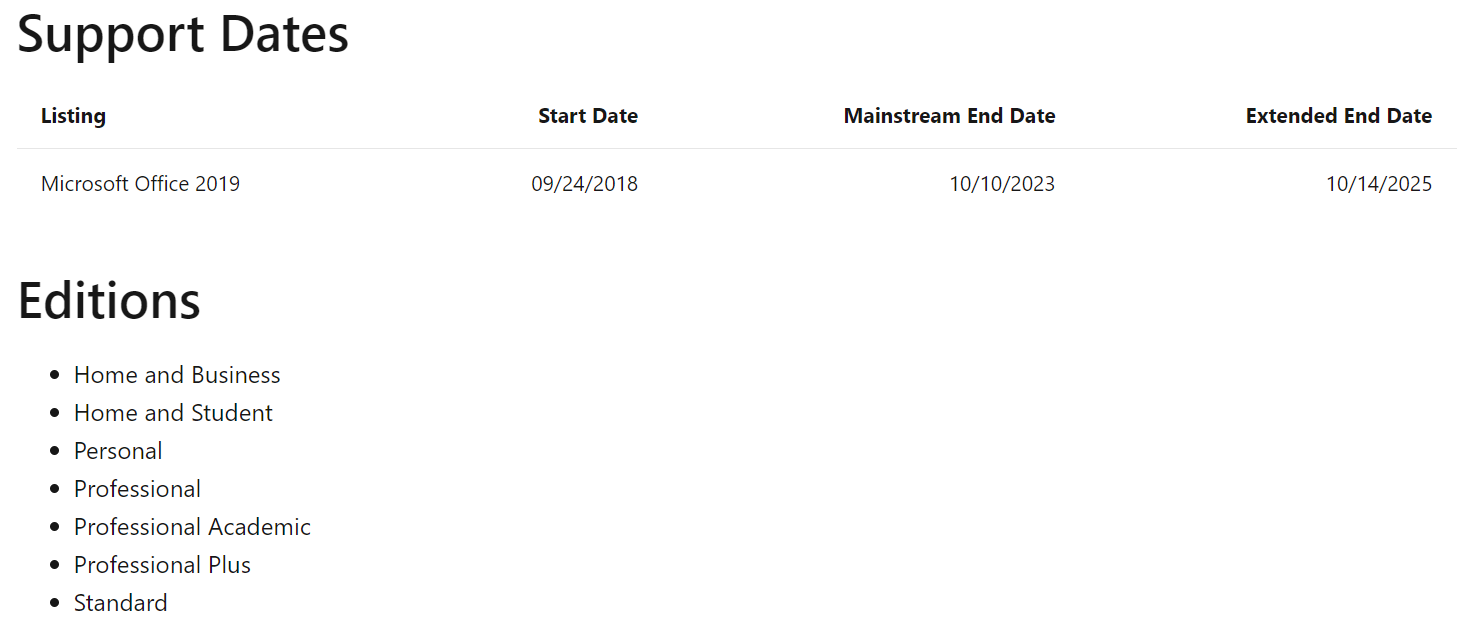Click the bullet before Standard
Screen dimensions: 1468x638
tap(55, 604)
